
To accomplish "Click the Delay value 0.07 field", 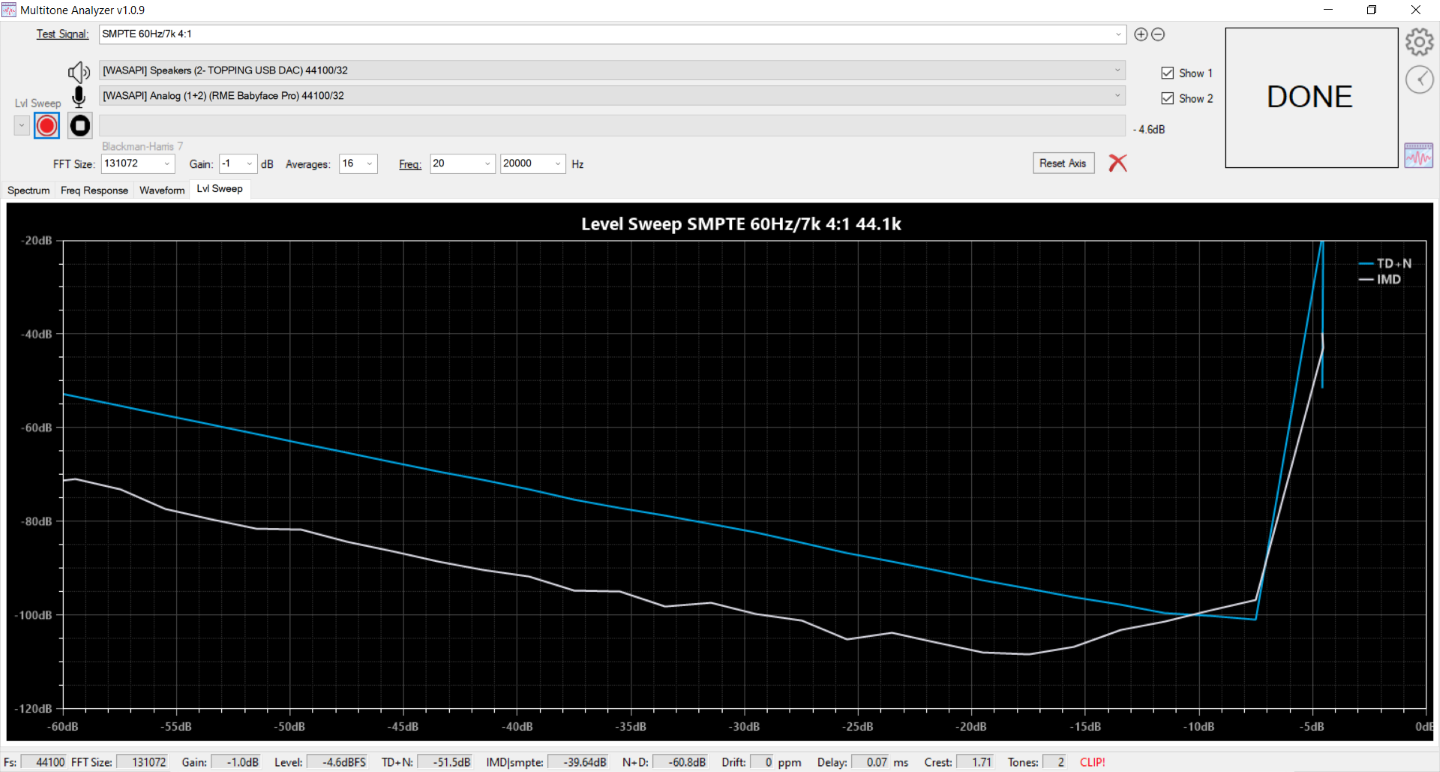I will [868, 762].
